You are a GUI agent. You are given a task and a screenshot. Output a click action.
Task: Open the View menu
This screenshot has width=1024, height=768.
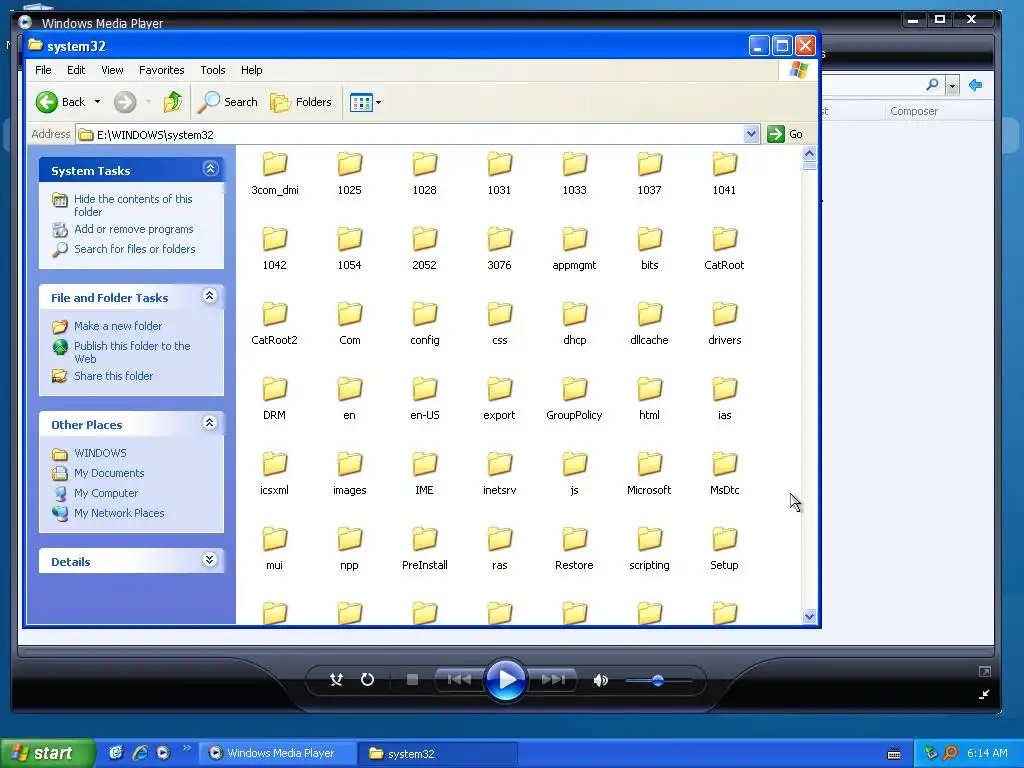(112, 70)
